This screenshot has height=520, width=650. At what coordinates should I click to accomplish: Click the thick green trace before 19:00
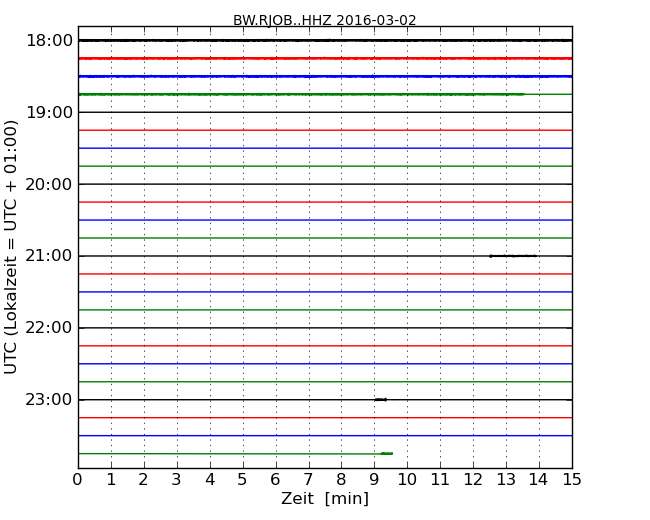(301, 95)
